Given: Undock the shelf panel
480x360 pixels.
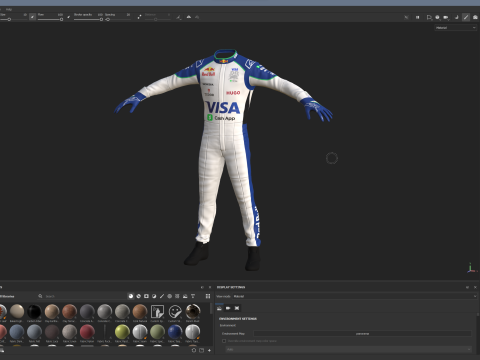Looking at the screenshot, I should (202, 287).
